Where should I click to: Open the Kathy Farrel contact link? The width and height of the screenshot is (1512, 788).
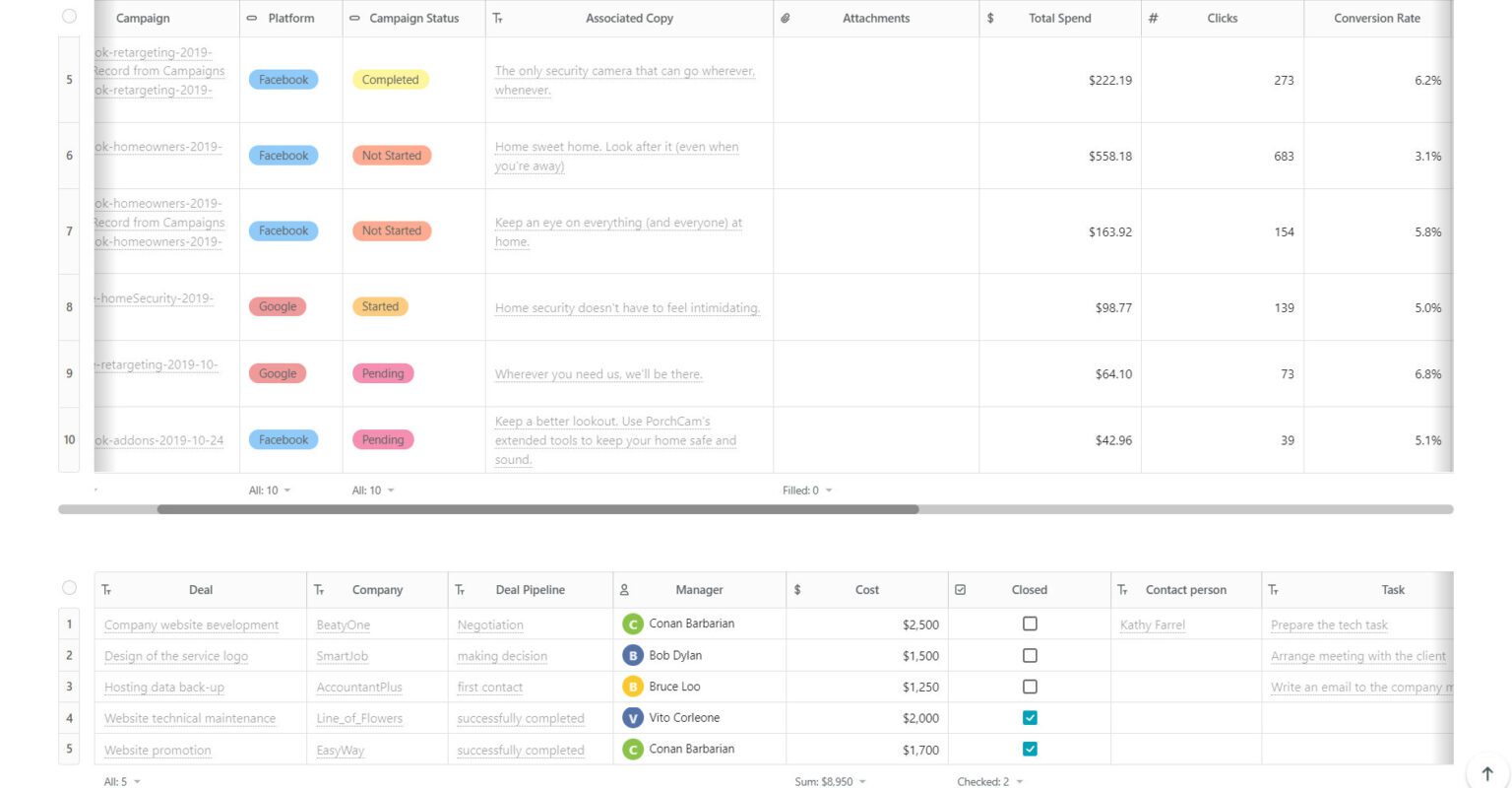pyautogui.click(x=1152, y=624)
